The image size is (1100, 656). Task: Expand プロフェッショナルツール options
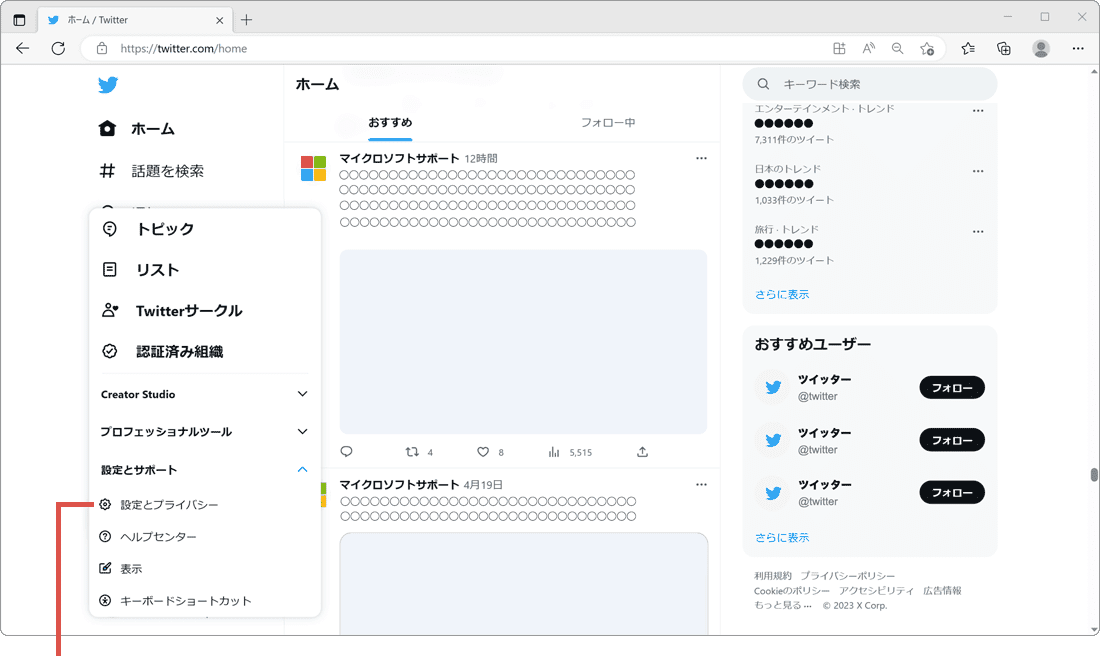[x=166, y=431]
